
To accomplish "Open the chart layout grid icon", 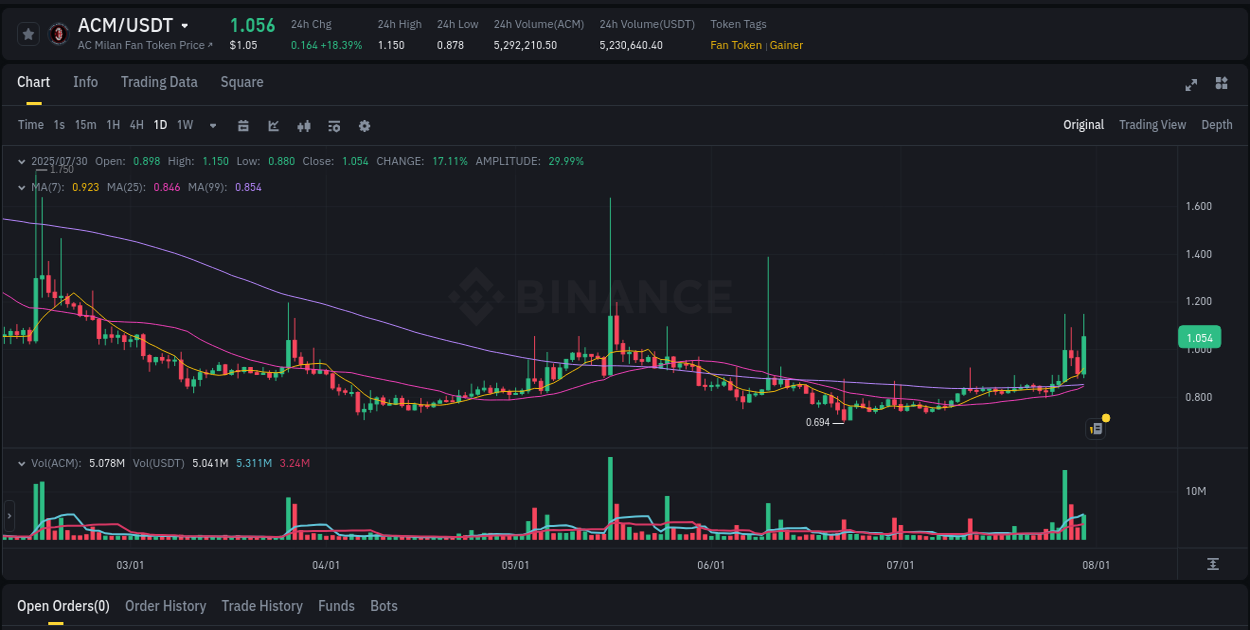I will 1220,85.
